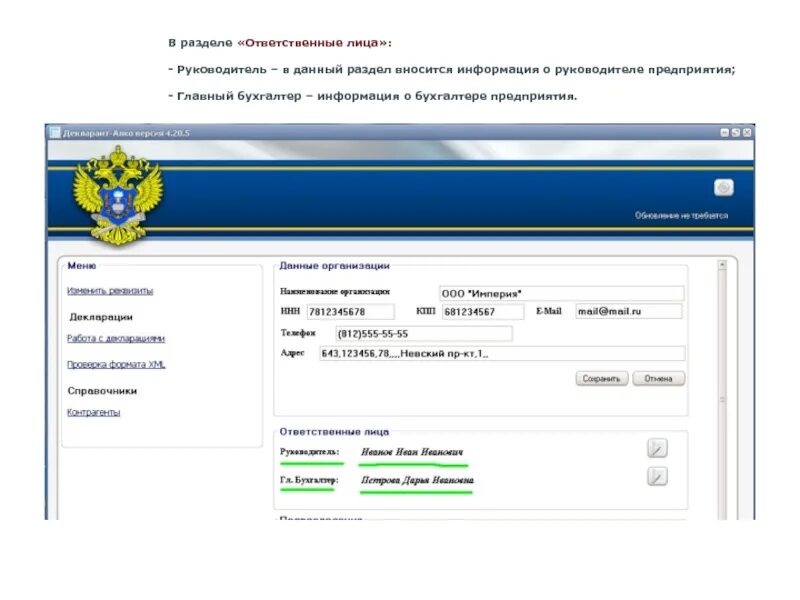Minimize the Декларант-Алко window
Image resolution: width=800 pixels, height=600 pixels.
pyautogui.click(x=724, y=133)
